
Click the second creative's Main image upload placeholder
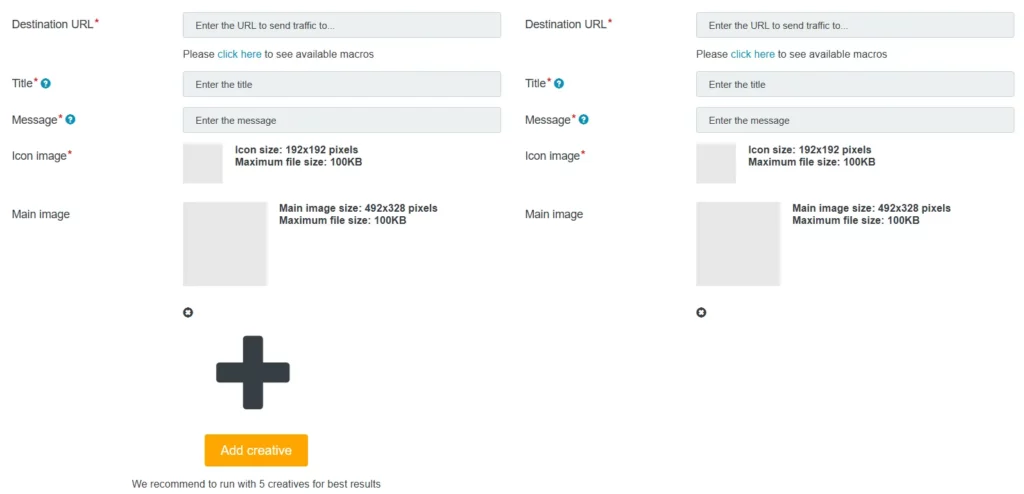click(738, 244)
